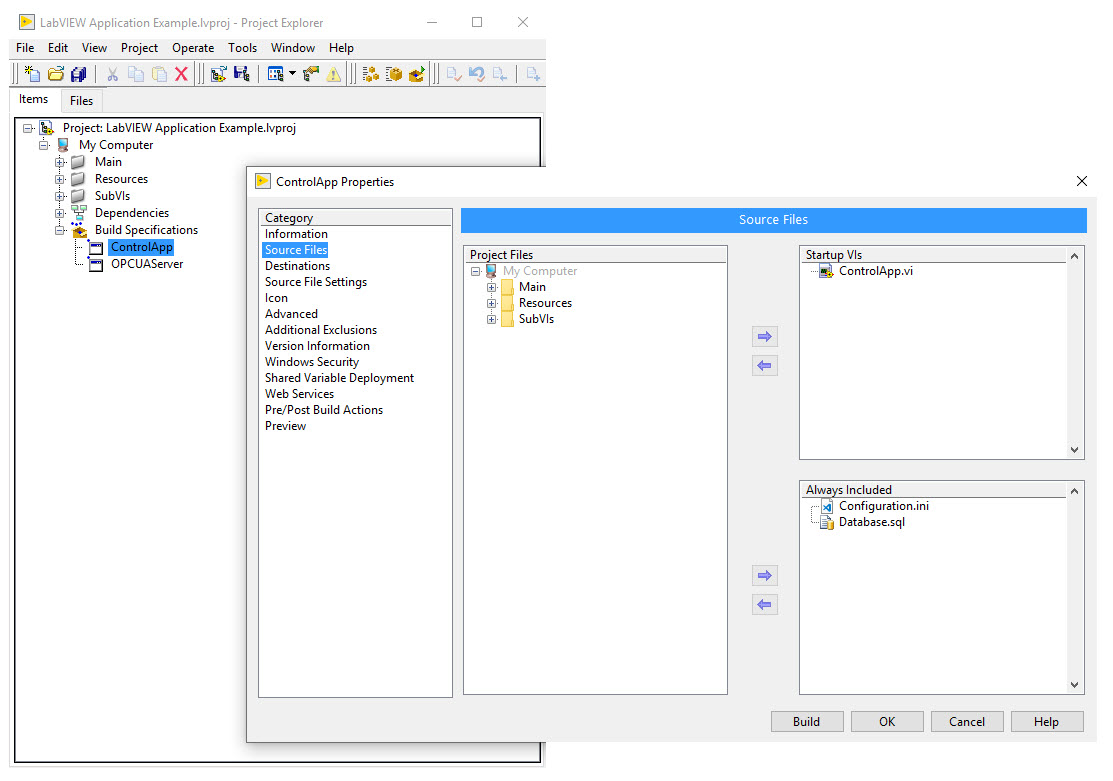Viewport: 1113px width, 781px height.
Task: Click the New item toolbar icon
Action: (32, 74)
